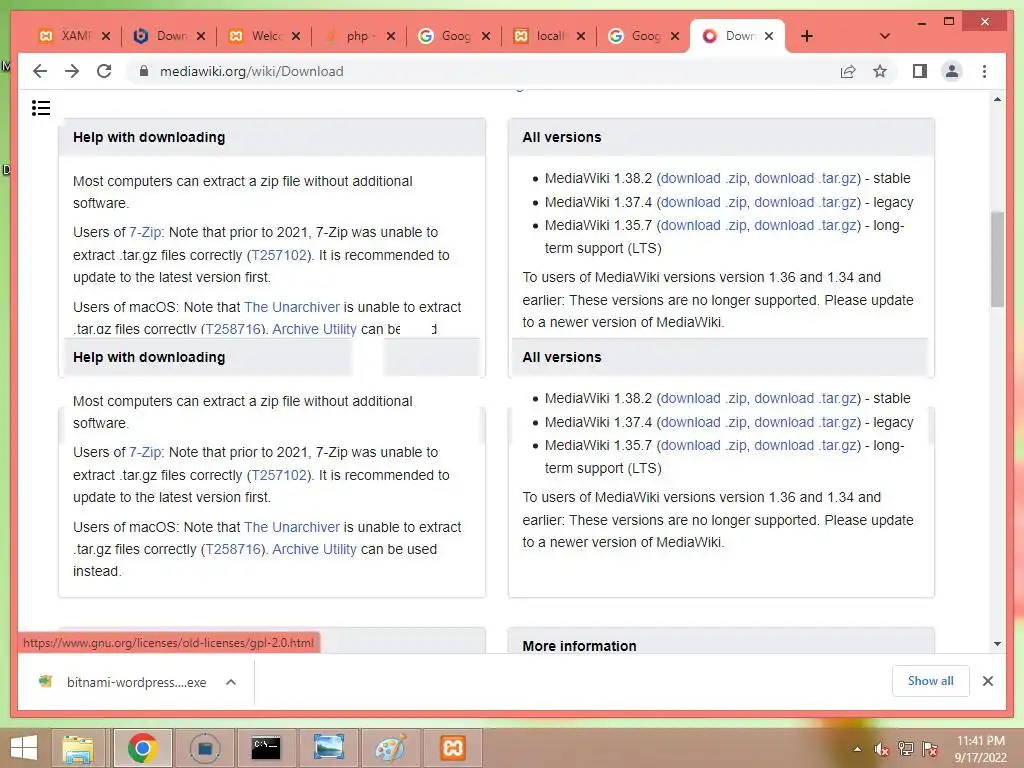Open the Windows Start button
1024x768 pixels.
click(24, 748)
